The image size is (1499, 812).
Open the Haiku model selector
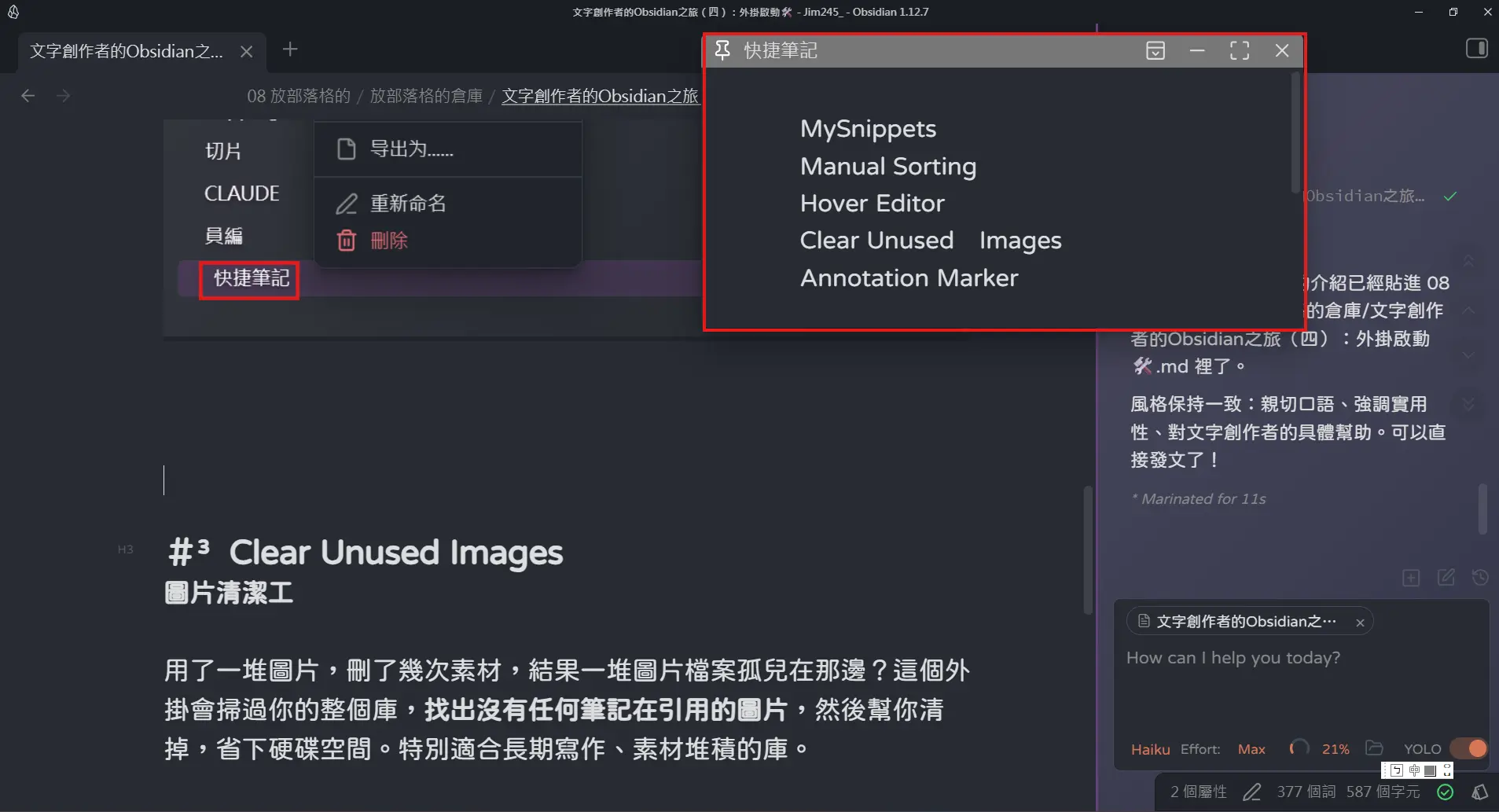[1150, 749]
